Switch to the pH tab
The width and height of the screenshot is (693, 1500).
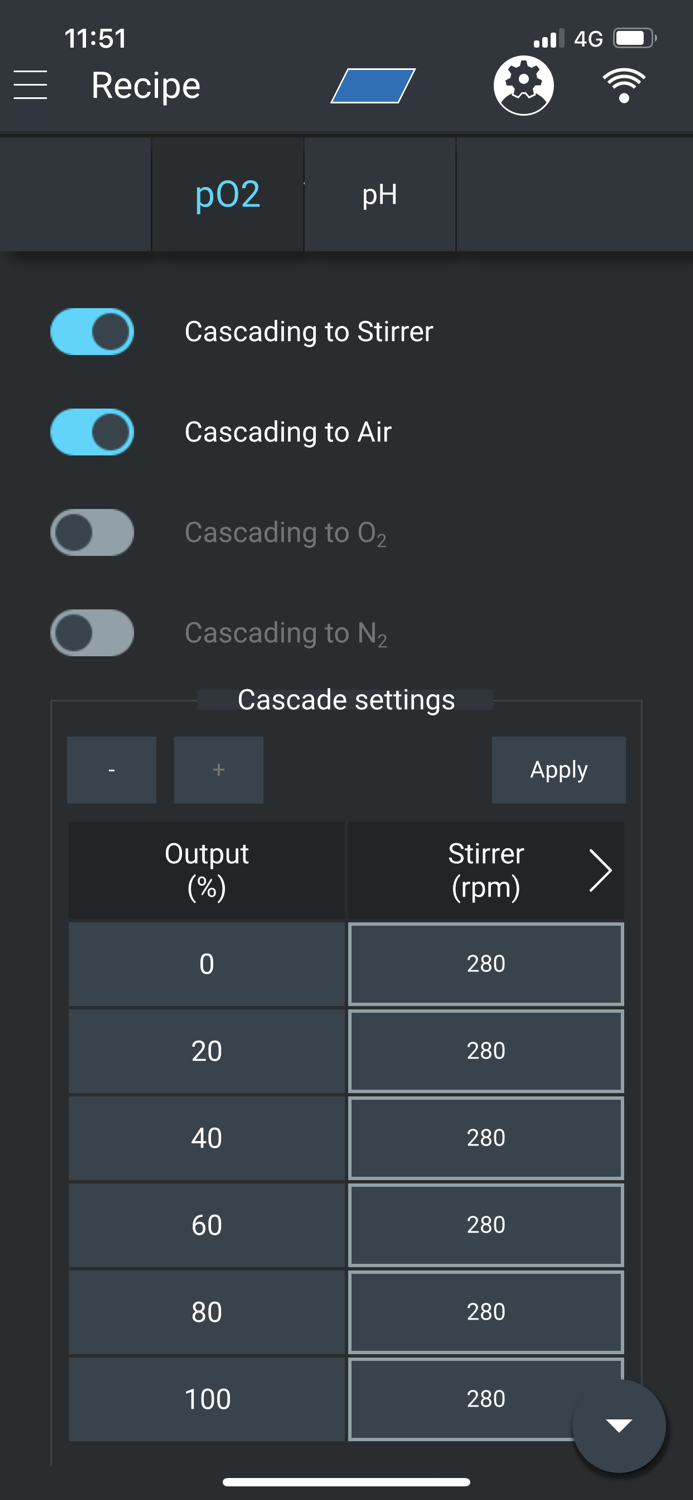click(x=380, y=194)
